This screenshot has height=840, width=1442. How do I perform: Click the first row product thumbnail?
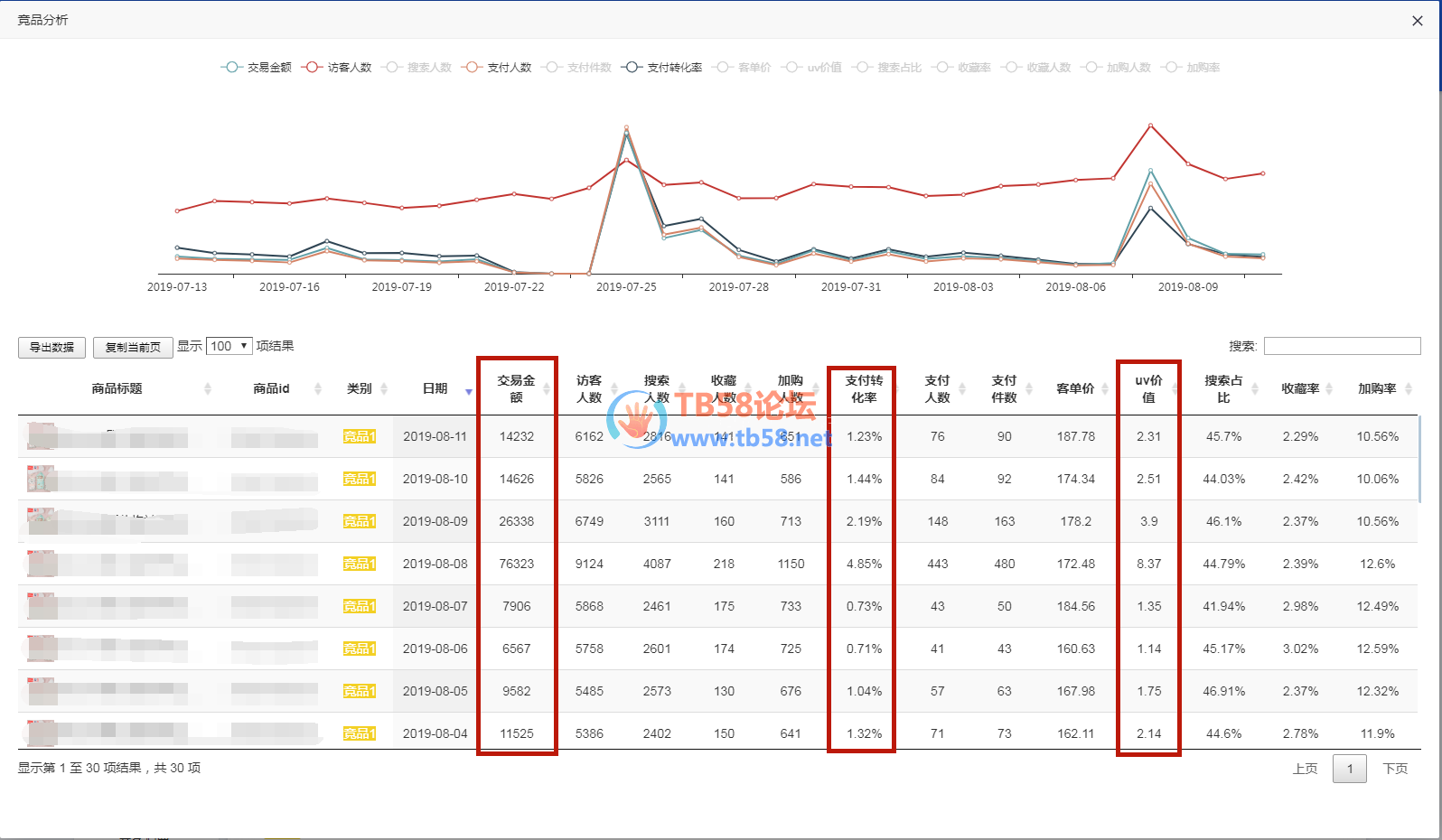point(42,436)
